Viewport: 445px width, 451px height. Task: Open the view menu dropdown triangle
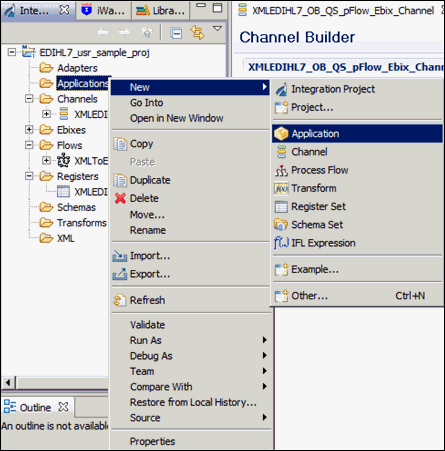point(217,29)
